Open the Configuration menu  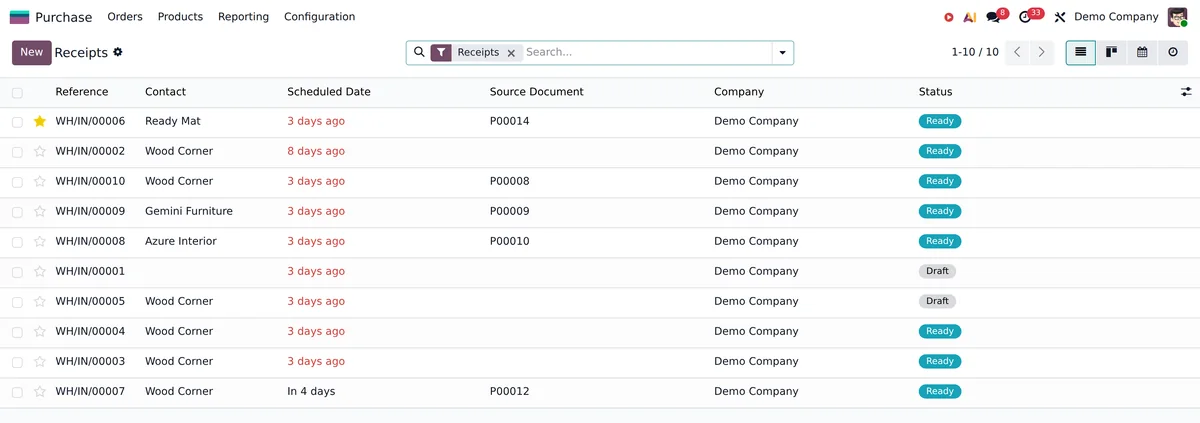coord(319,17)
